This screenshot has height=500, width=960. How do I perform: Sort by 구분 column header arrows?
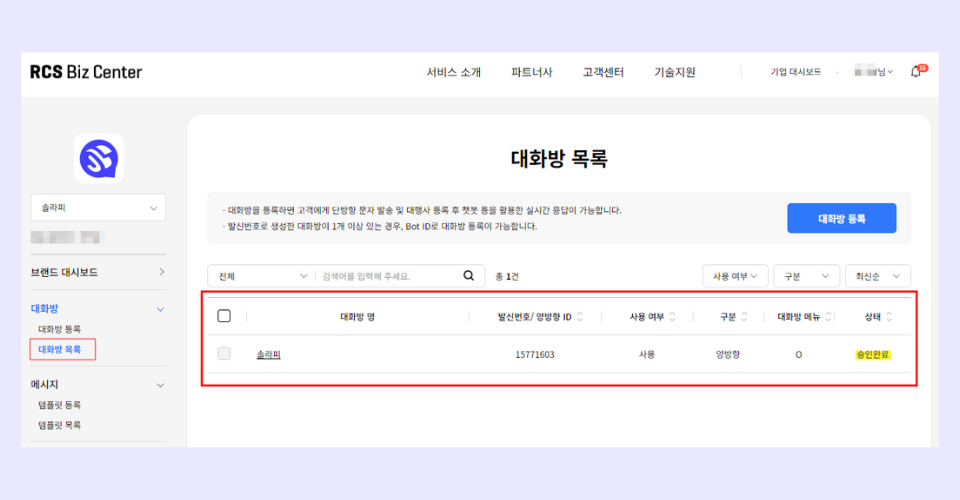[744, 316]
